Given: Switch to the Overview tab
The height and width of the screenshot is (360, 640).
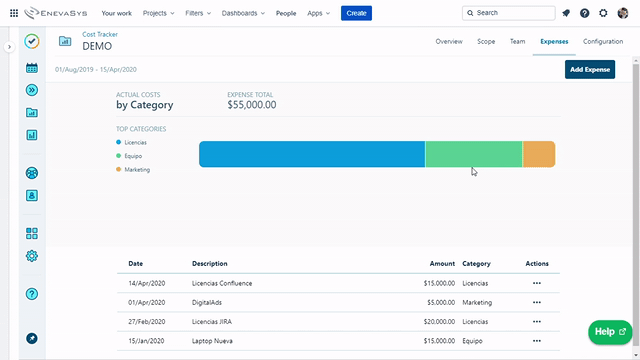Looking at the screenshot, I should click(449, 41).
